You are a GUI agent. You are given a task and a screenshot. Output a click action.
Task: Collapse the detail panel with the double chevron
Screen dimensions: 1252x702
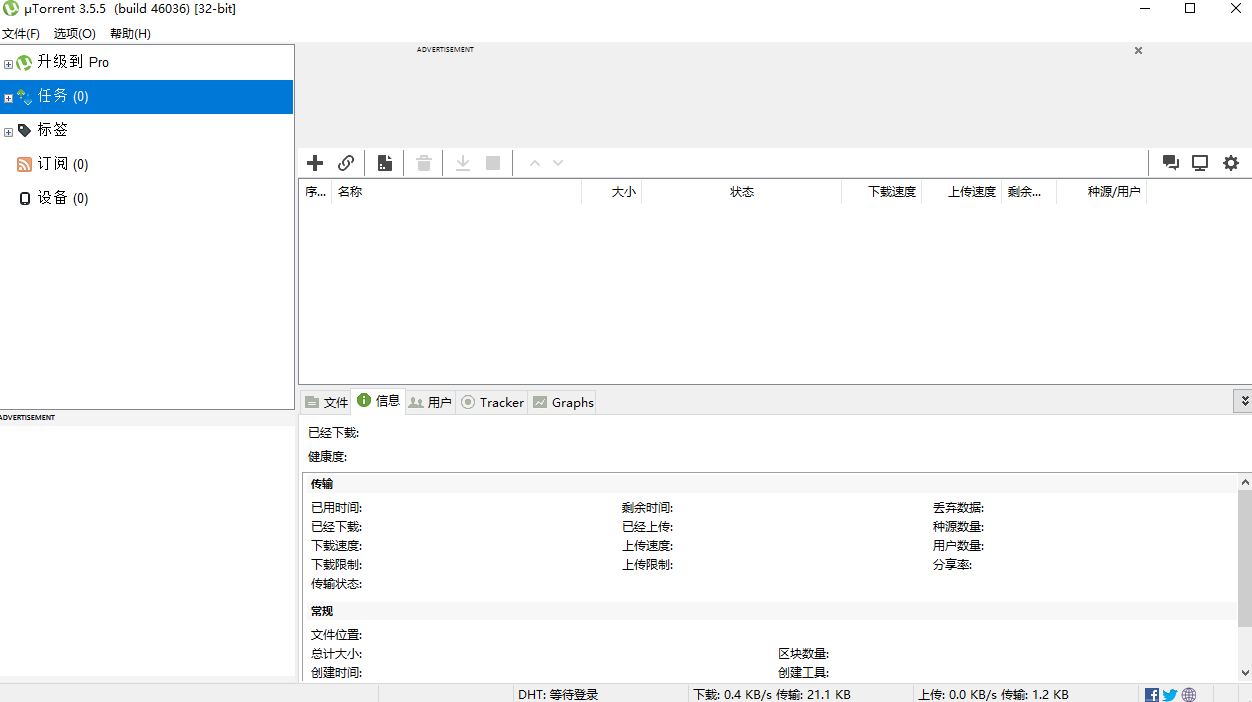(1243, 400)
